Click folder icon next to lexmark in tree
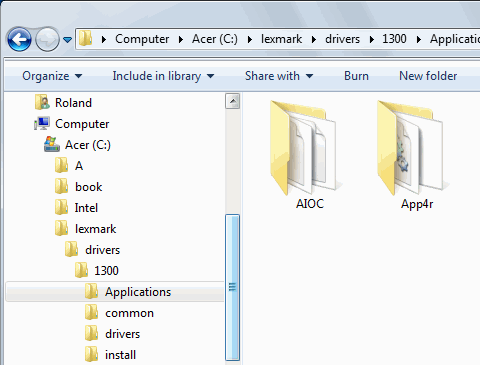 [62, 228]
